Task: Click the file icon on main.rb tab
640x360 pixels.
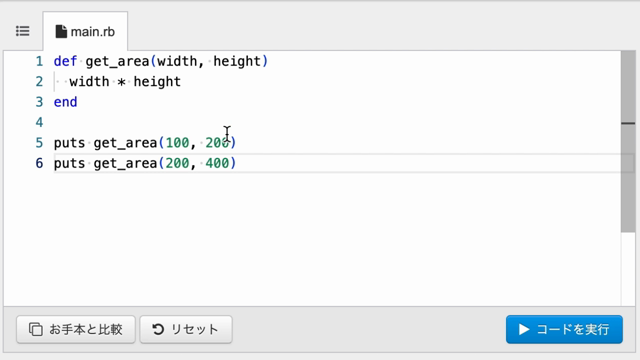Action: tap(61, 31)
